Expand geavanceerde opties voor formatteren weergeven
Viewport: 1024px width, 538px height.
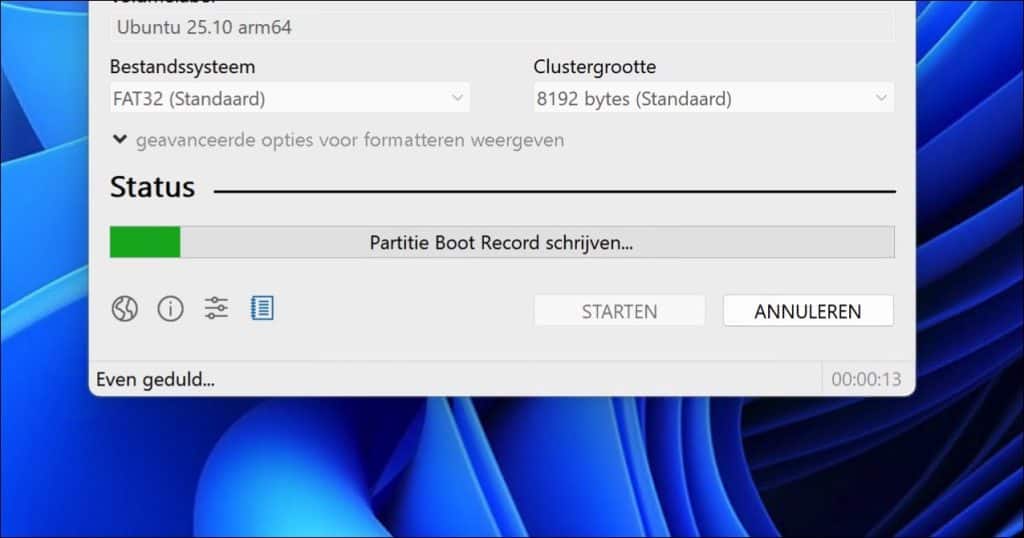tap(338, 140)
